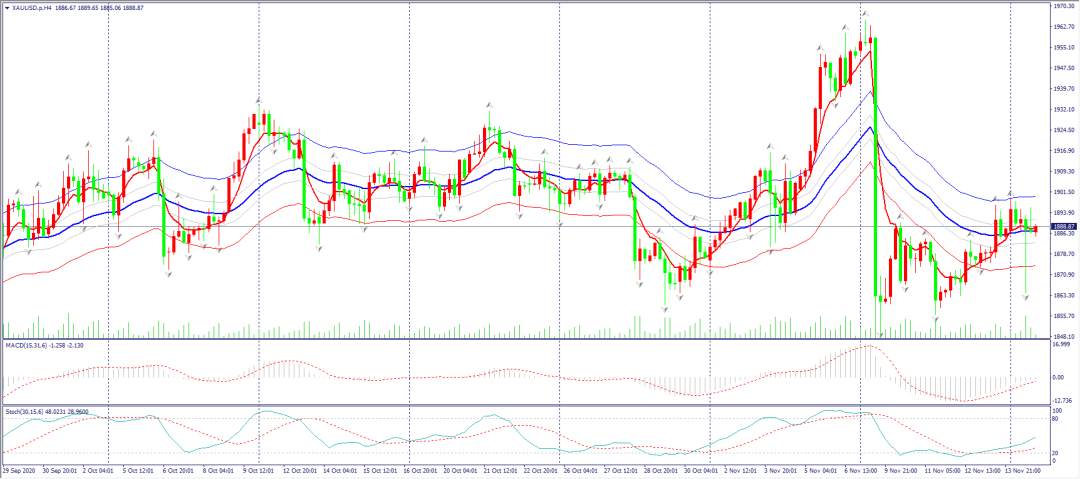Click the 1893.90 price axis label

(1065, 213)
